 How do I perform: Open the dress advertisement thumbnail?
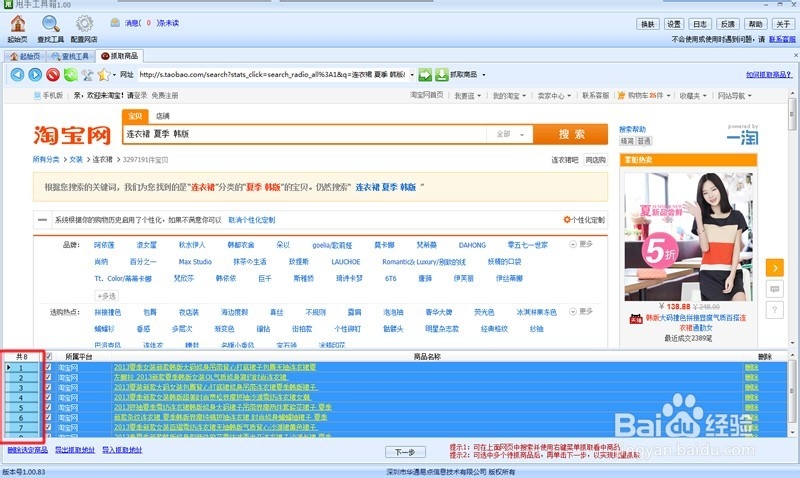688,236
